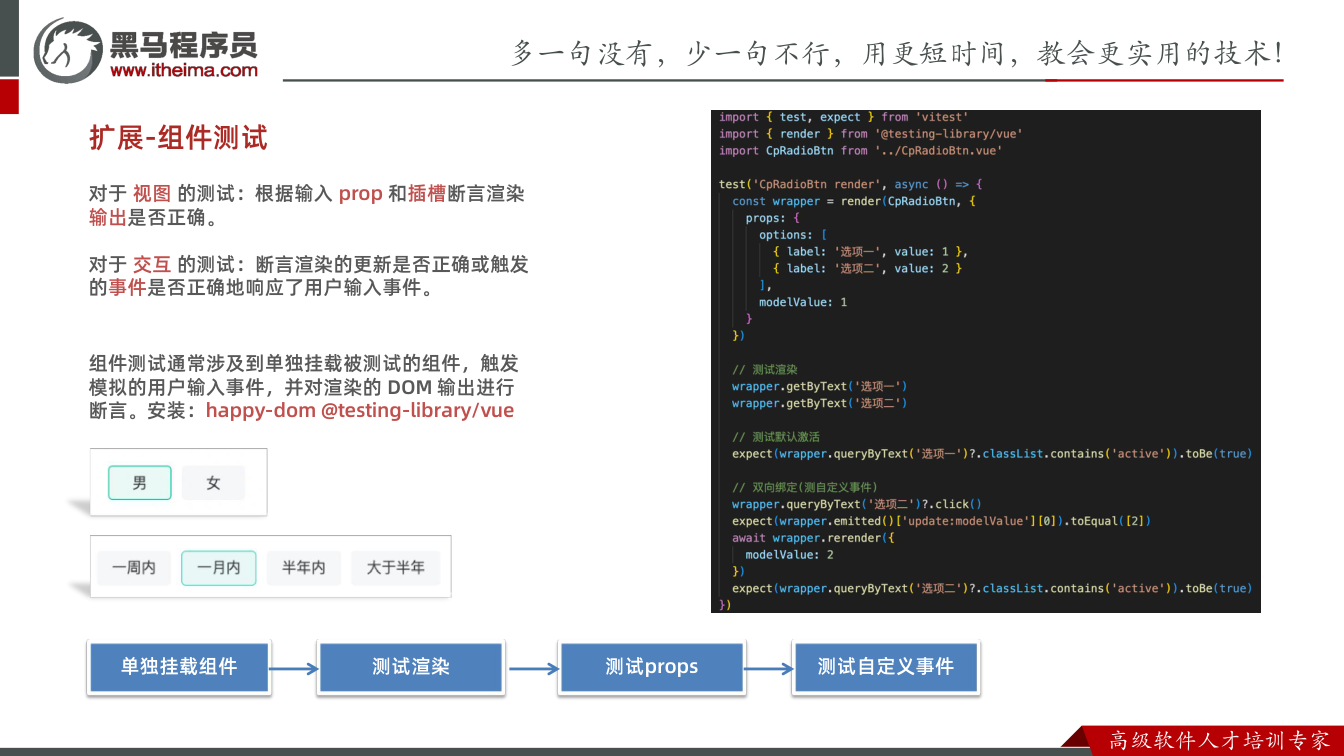Pick the 大于半年 radio option
The height and width of the screenshot is (756, 1344).
pos(395,568)
